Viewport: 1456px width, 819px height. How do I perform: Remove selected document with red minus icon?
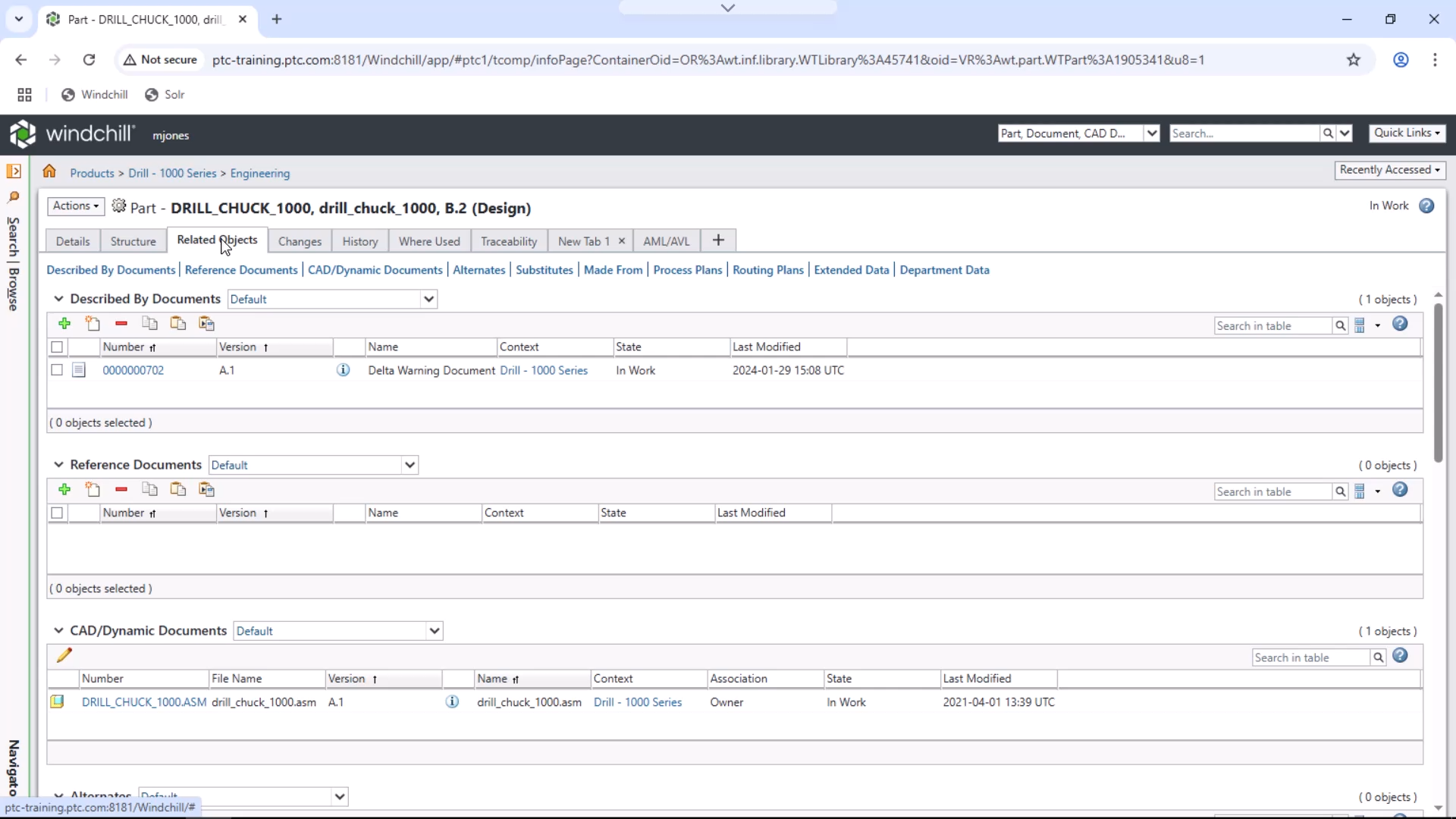pyautogui.click(x=121, y=324)
